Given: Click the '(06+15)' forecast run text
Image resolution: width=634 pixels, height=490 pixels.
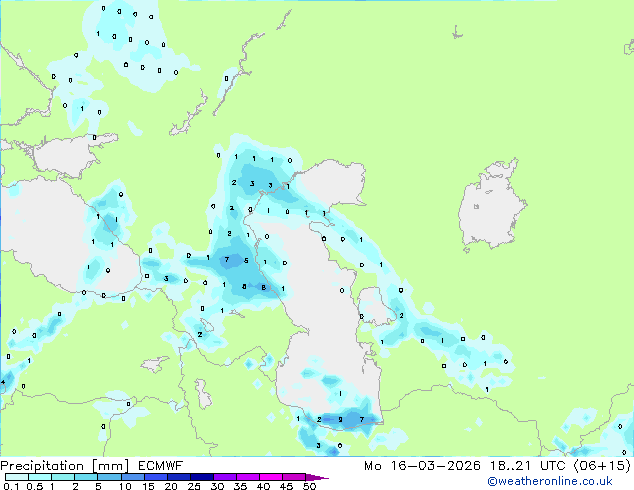Looking at the screenshot, I should pyautogui.click(x=602, y=466).
